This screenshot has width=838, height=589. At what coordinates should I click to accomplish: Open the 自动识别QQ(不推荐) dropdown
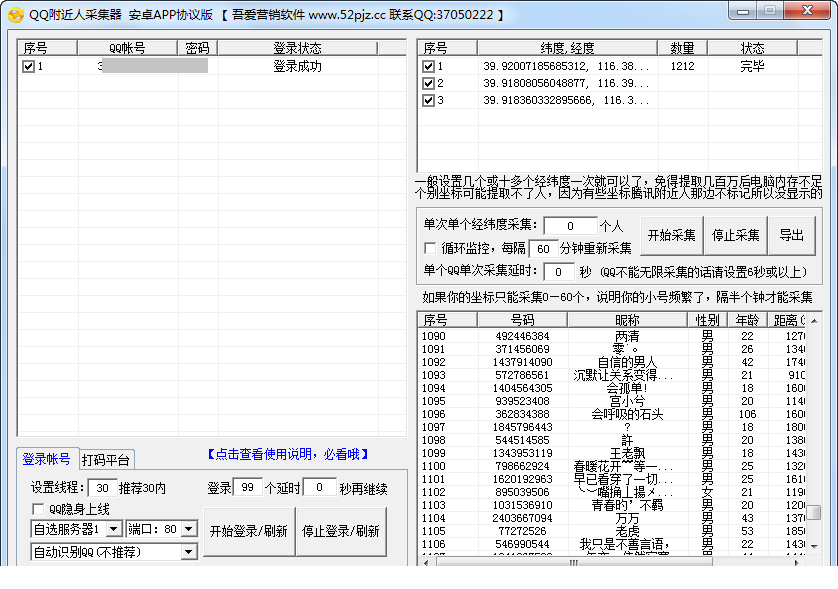click(189, 552)
